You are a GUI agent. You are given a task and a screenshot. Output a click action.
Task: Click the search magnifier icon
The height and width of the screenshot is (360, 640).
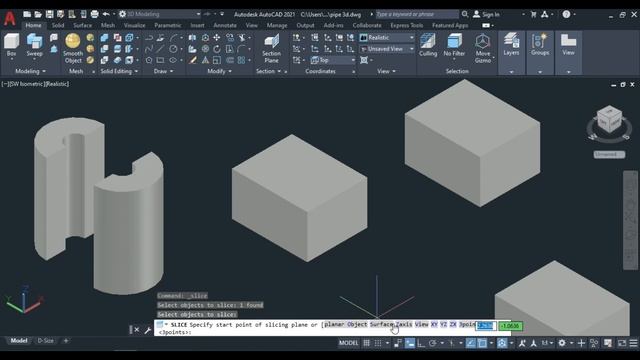point(465,14)
